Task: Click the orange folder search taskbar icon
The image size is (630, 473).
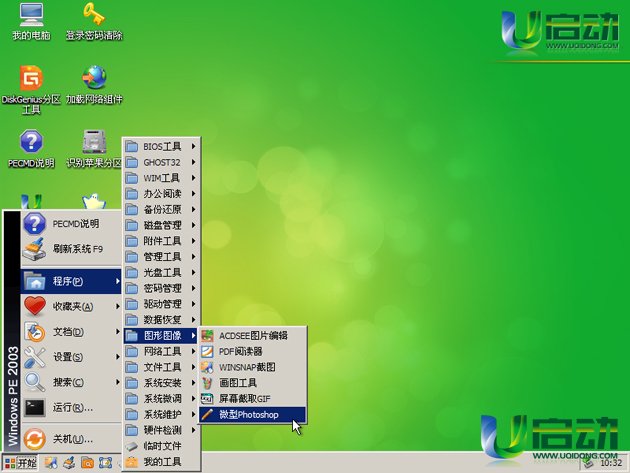Action: point(87,463)
